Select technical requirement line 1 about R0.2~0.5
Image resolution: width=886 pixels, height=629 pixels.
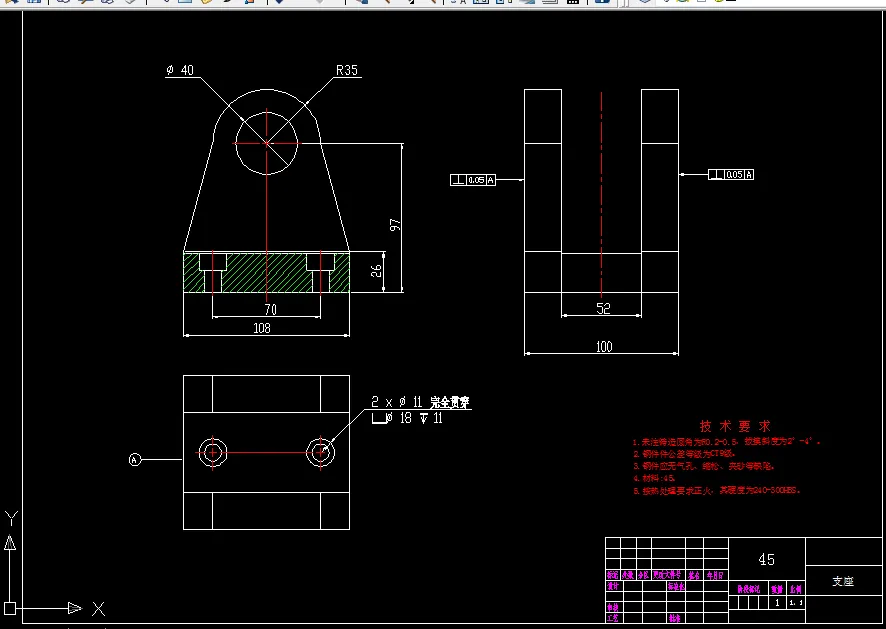(x=727, y=441)
